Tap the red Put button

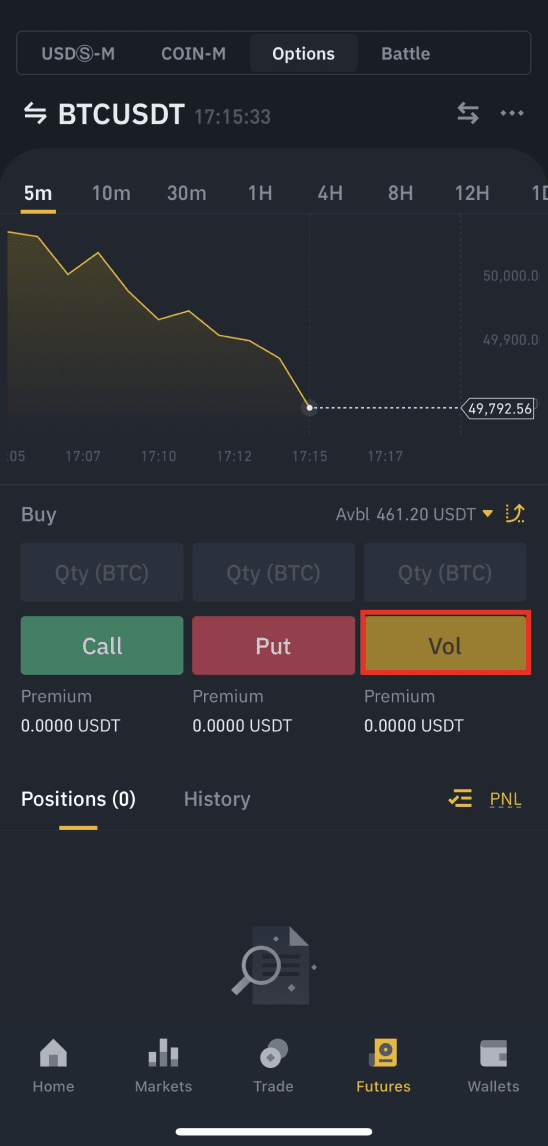tap(273, 645)
